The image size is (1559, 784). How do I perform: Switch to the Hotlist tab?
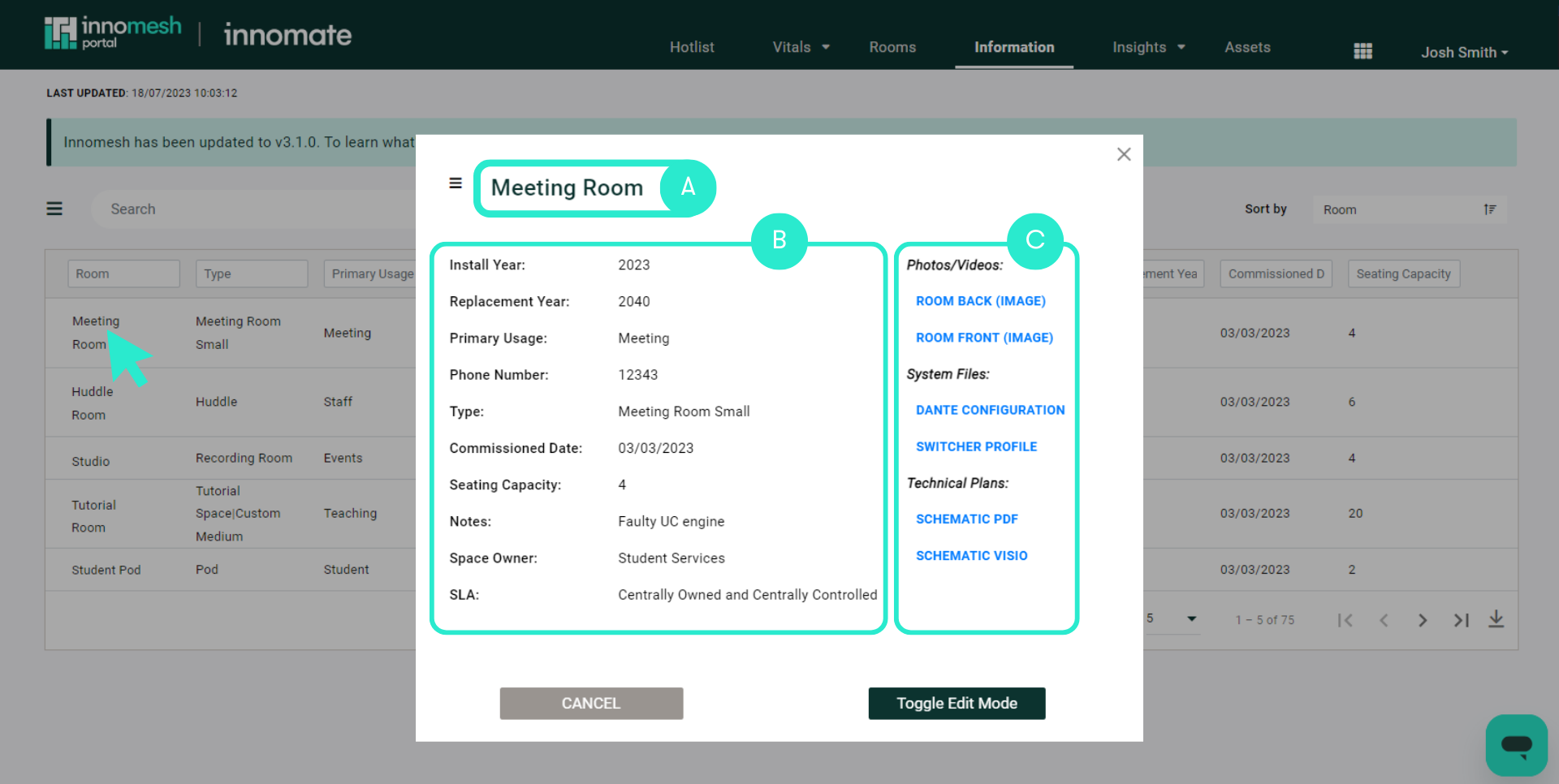(x=692, y=47)
